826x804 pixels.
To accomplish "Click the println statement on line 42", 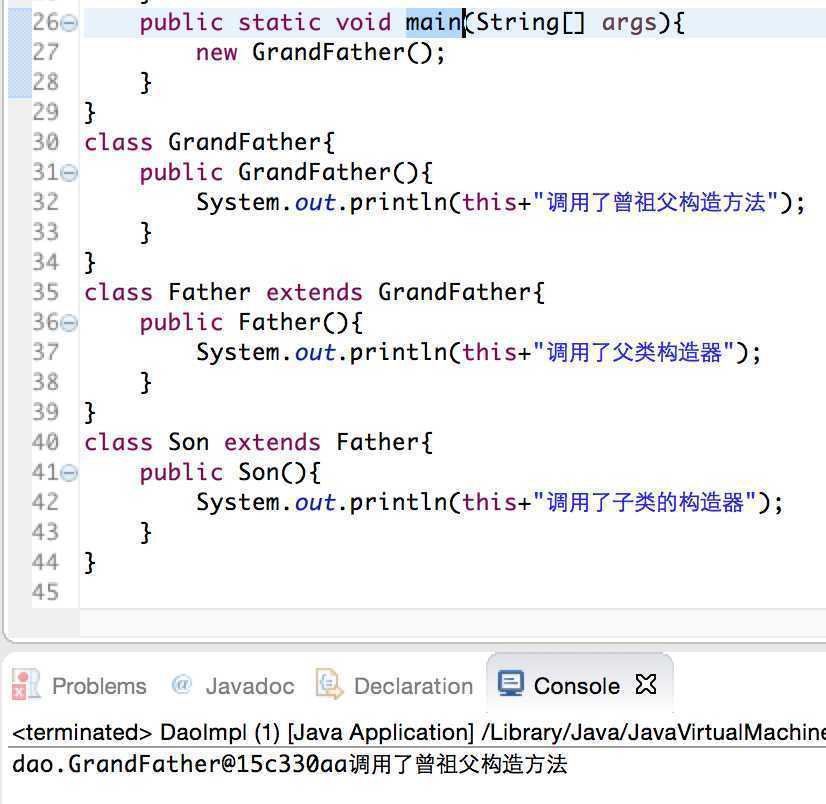I will click(x=489, y=503).
